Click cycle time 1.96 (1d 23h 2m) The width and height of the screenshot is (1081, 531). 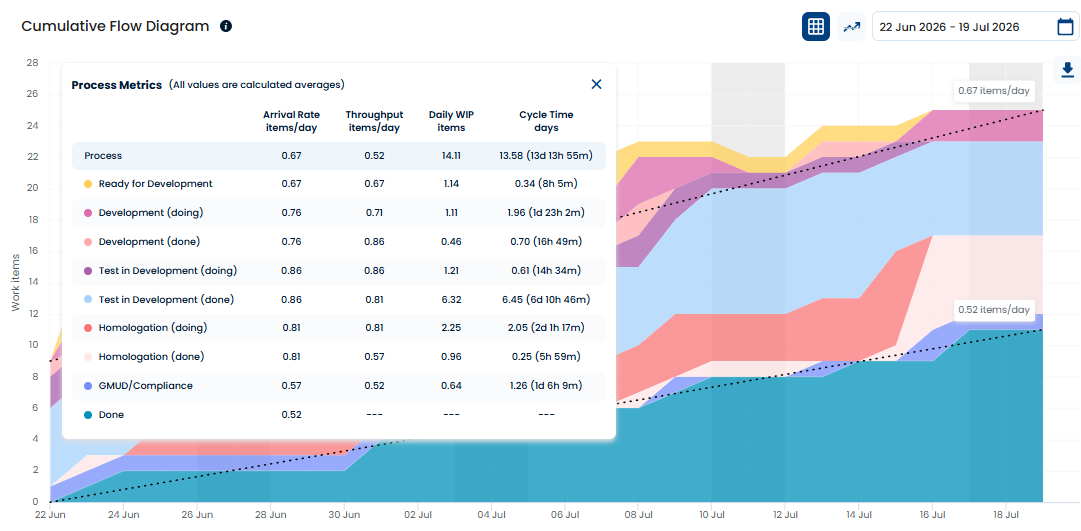(546, 213)
